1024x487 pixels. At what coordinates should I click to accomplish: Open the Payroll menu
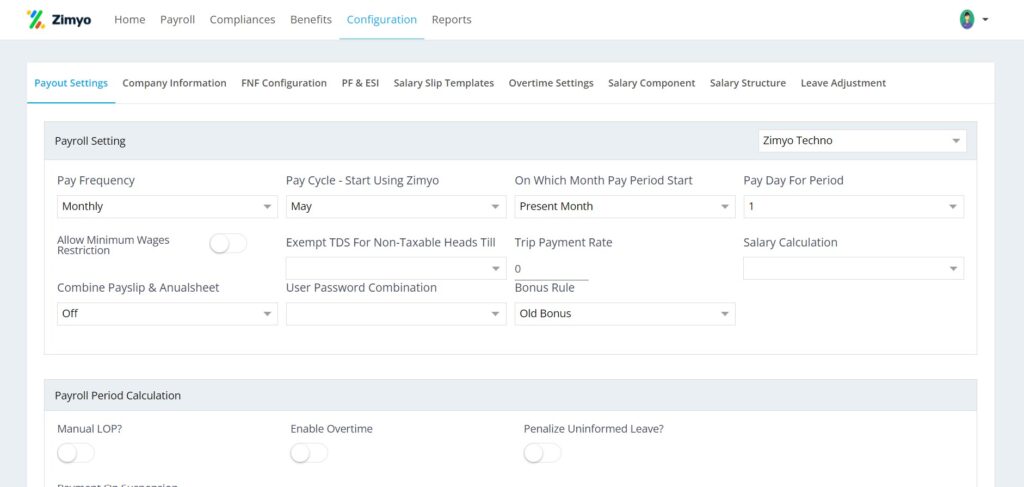point(178,20)
